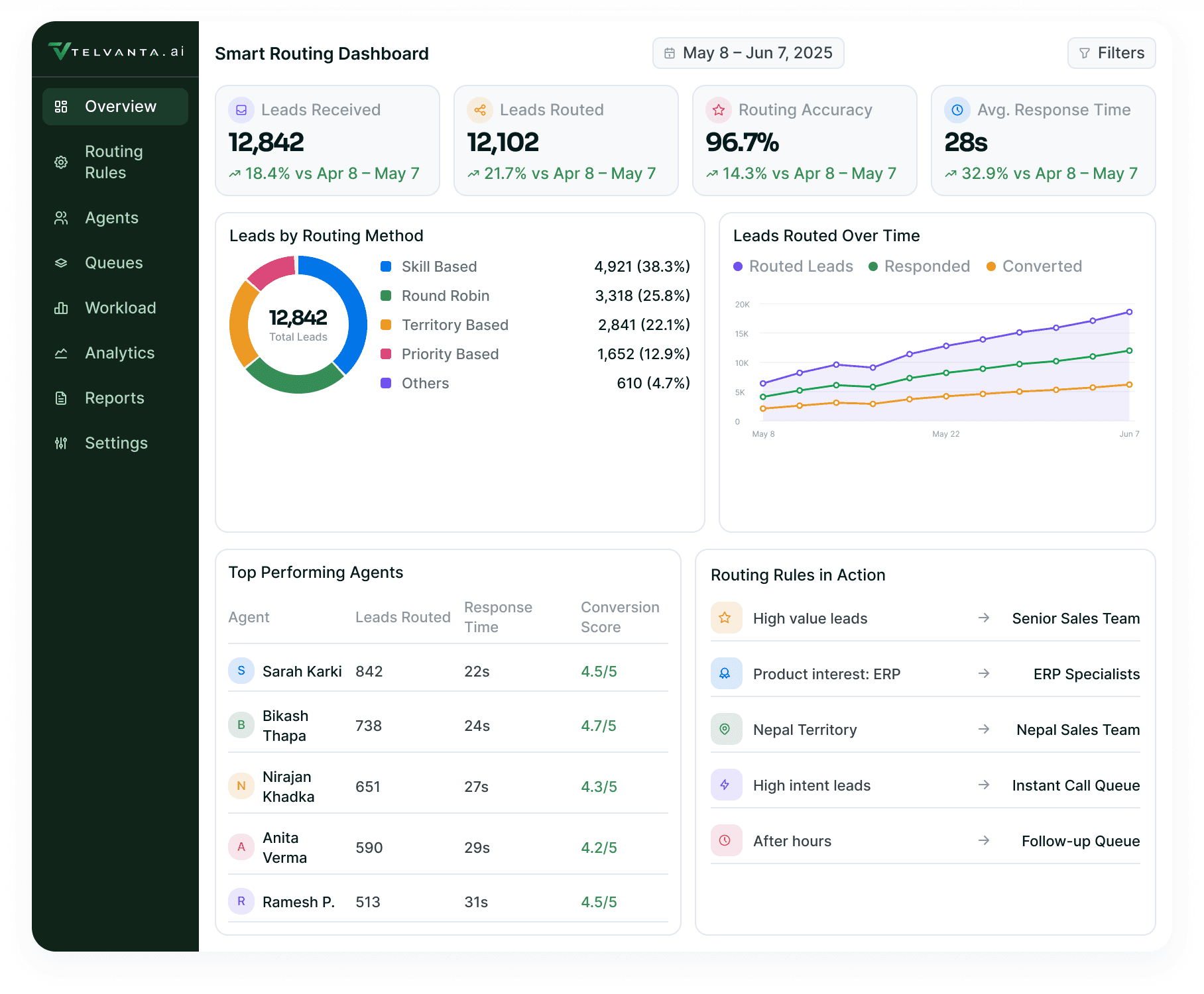Open the Workload page

click(115, 308)
